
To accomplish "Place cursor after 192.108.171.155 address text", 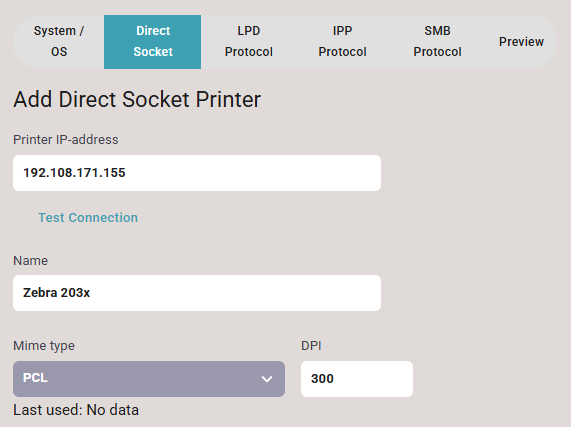I will 127,173.
